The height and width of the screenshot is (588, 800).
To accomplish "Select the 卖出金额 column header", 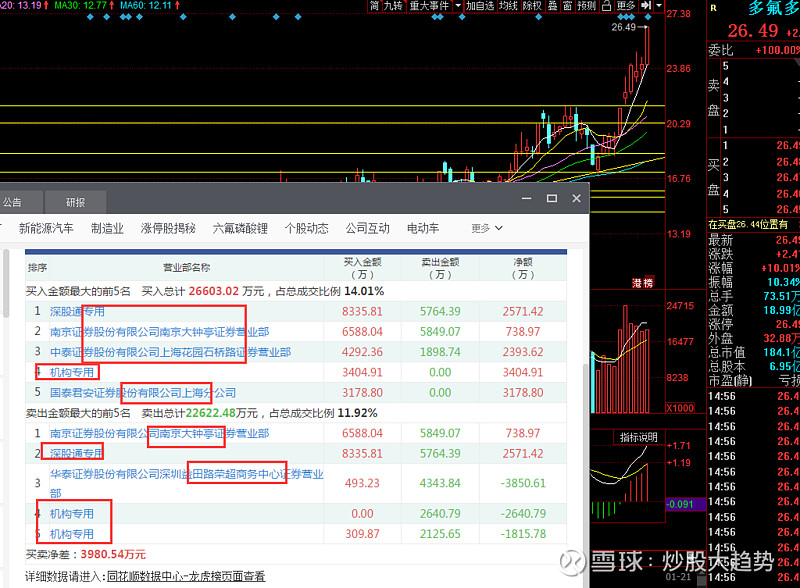I will click(x=440, y=267).
